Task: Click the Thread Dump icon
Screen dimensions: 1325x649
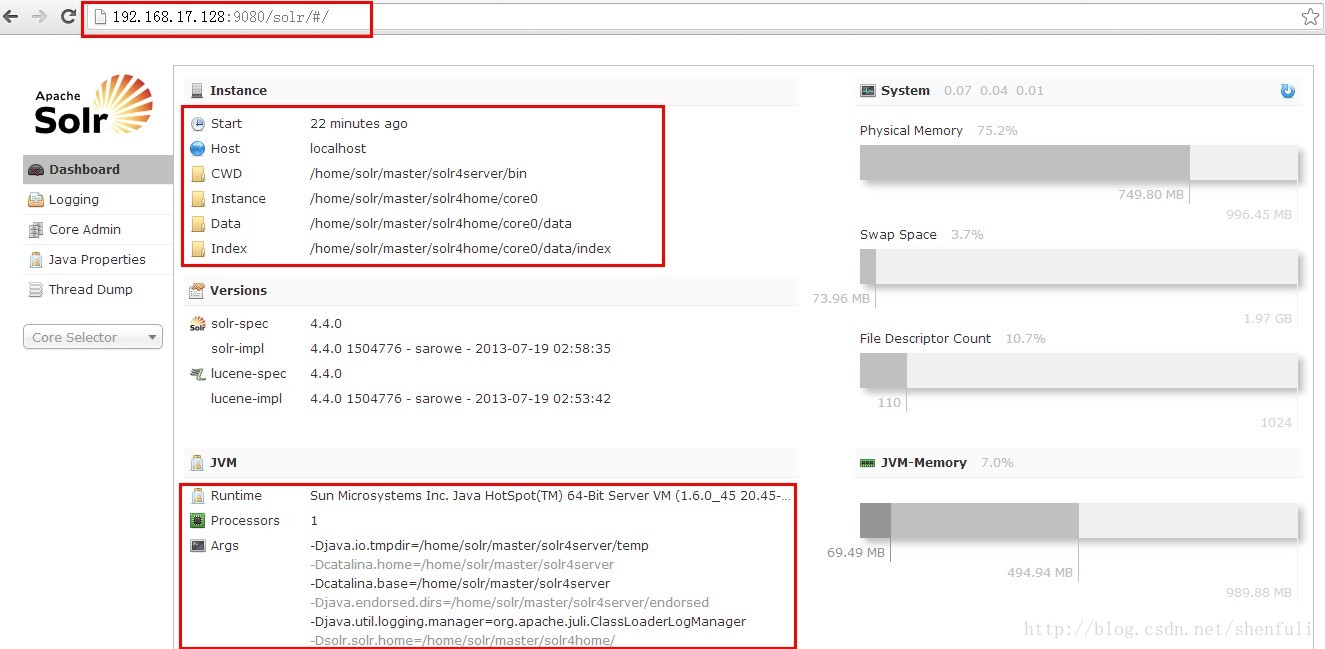Action: click(x=36, y=290)
